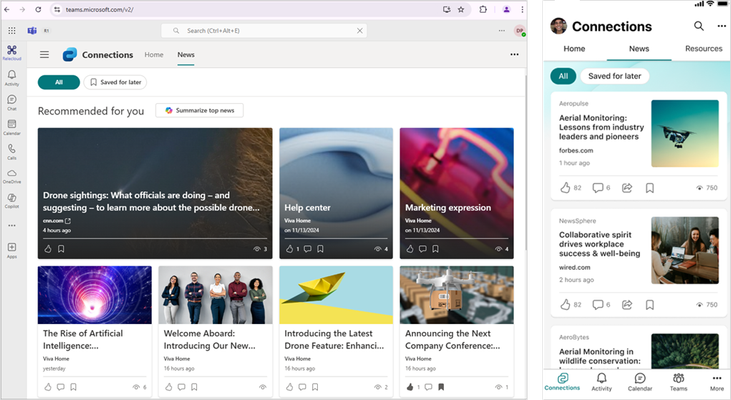Bookmark the Marketing expression card
The width and height of the screenshot is (731, 400).
(x=435, y=249)
